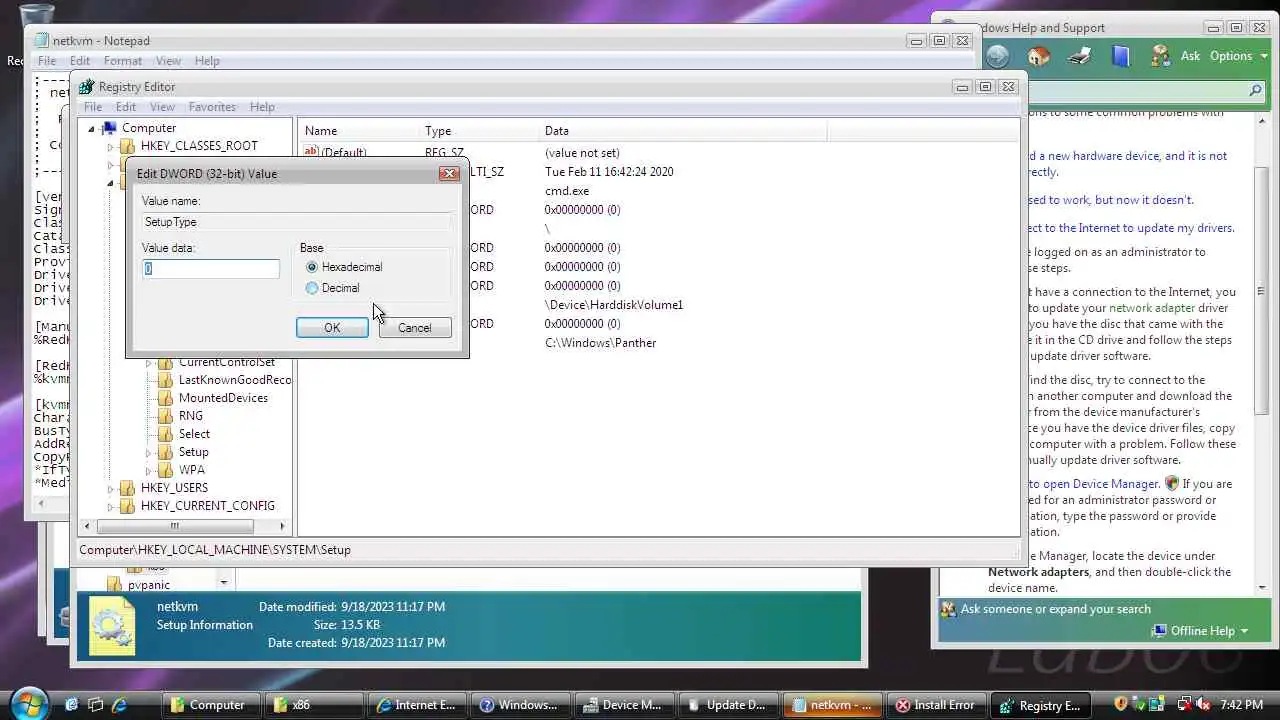Click the open Device Manager link
The image size is (1280, 720).
1094,484
